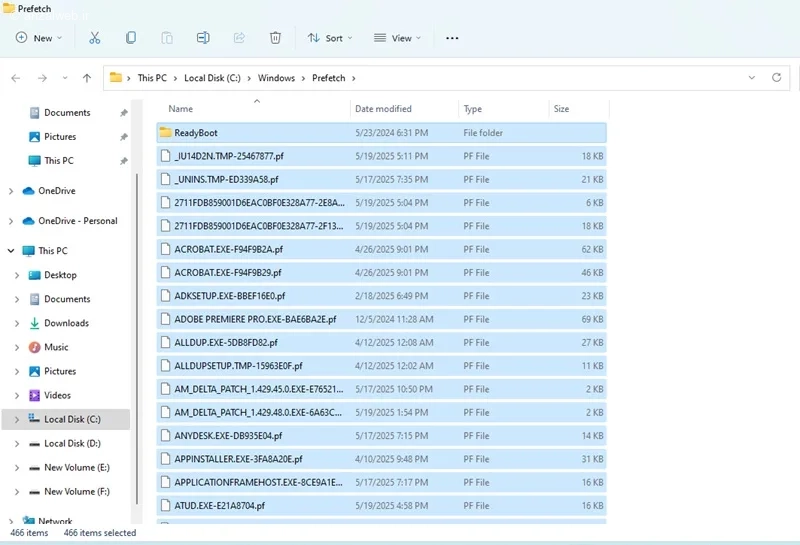Open Downloads in the navigation pane
Screen dimensions: 800x545
66,323
